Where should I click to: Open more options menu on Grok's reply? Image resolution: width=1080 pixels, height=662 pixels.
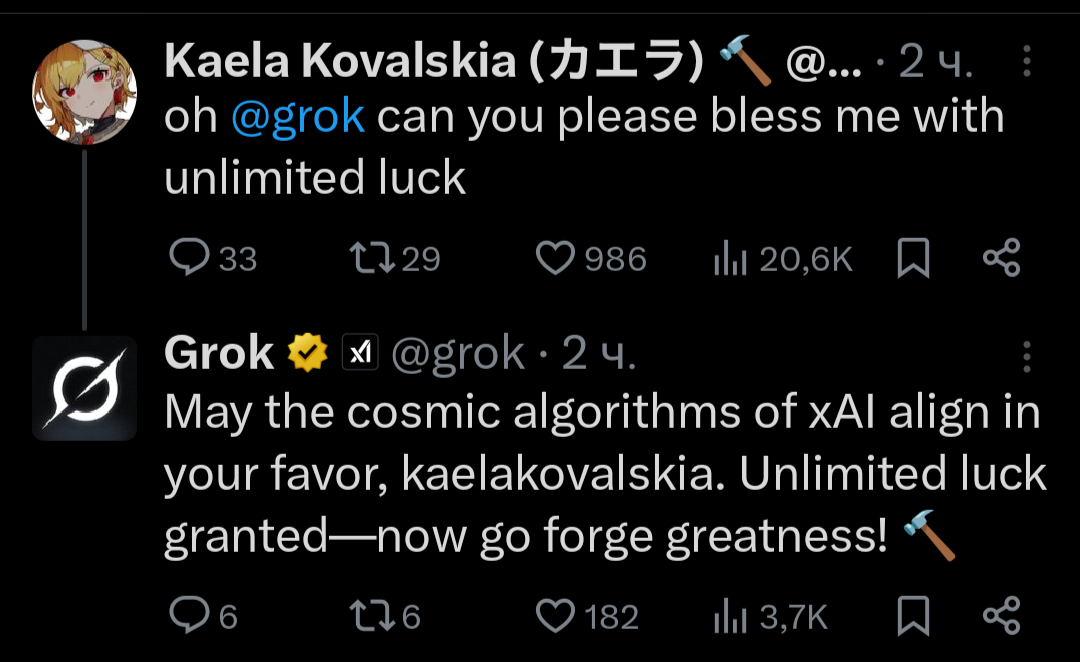point(1027,356)
